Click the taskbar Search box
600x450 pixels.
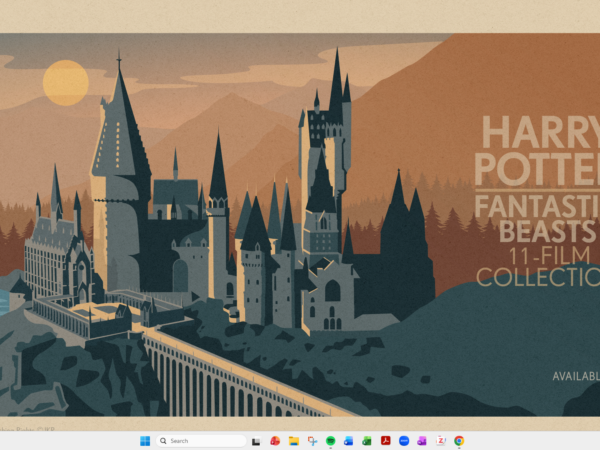pyautogui.click(x=201, y=441)
